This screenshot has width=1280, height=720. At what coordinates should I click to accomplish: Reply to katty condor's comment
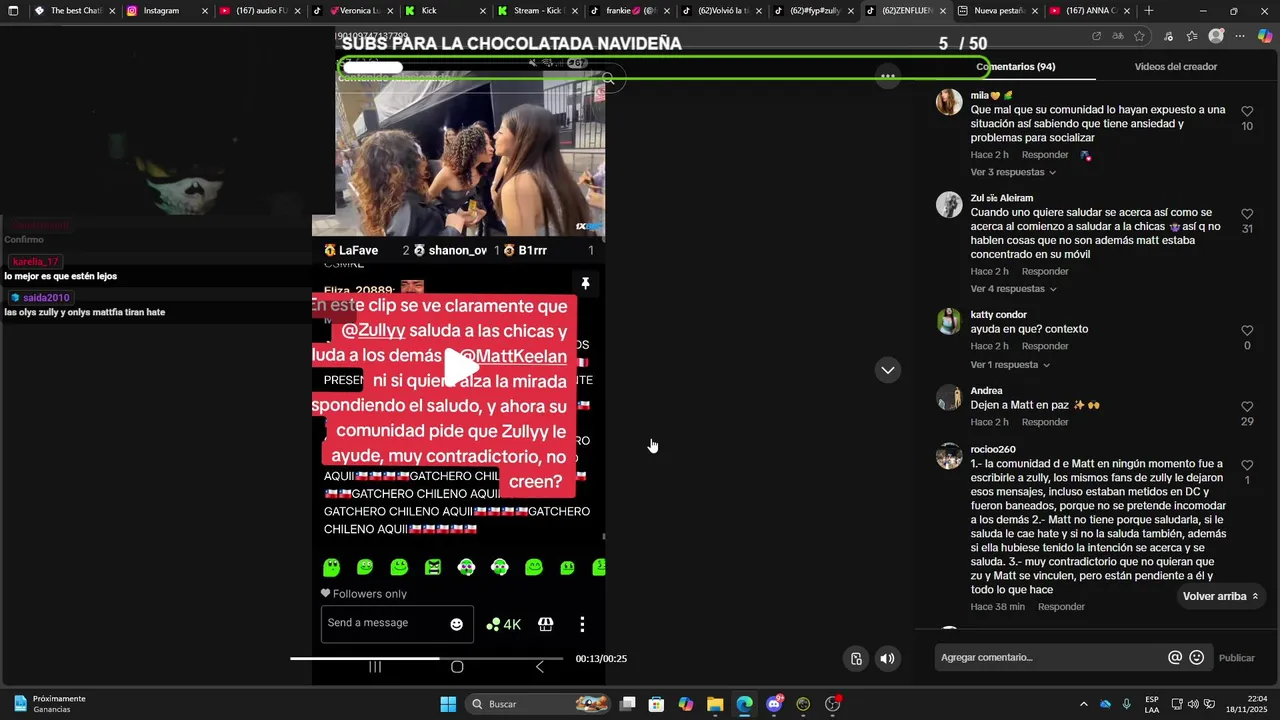click(x=1045, y=346)
